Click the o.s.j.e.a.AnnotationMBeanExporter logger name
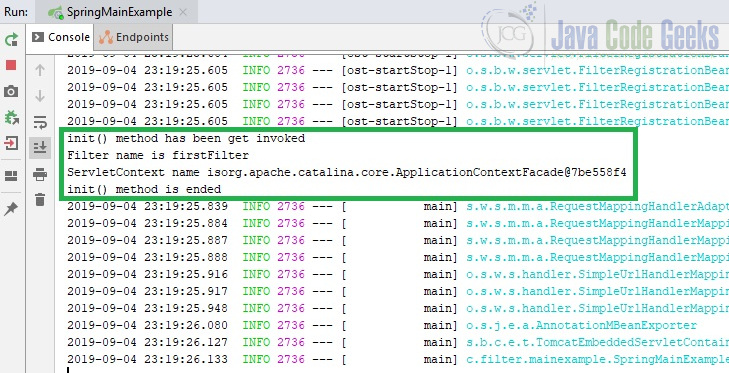The height and width of the screenshot is (373, 729). coord(582,326)
